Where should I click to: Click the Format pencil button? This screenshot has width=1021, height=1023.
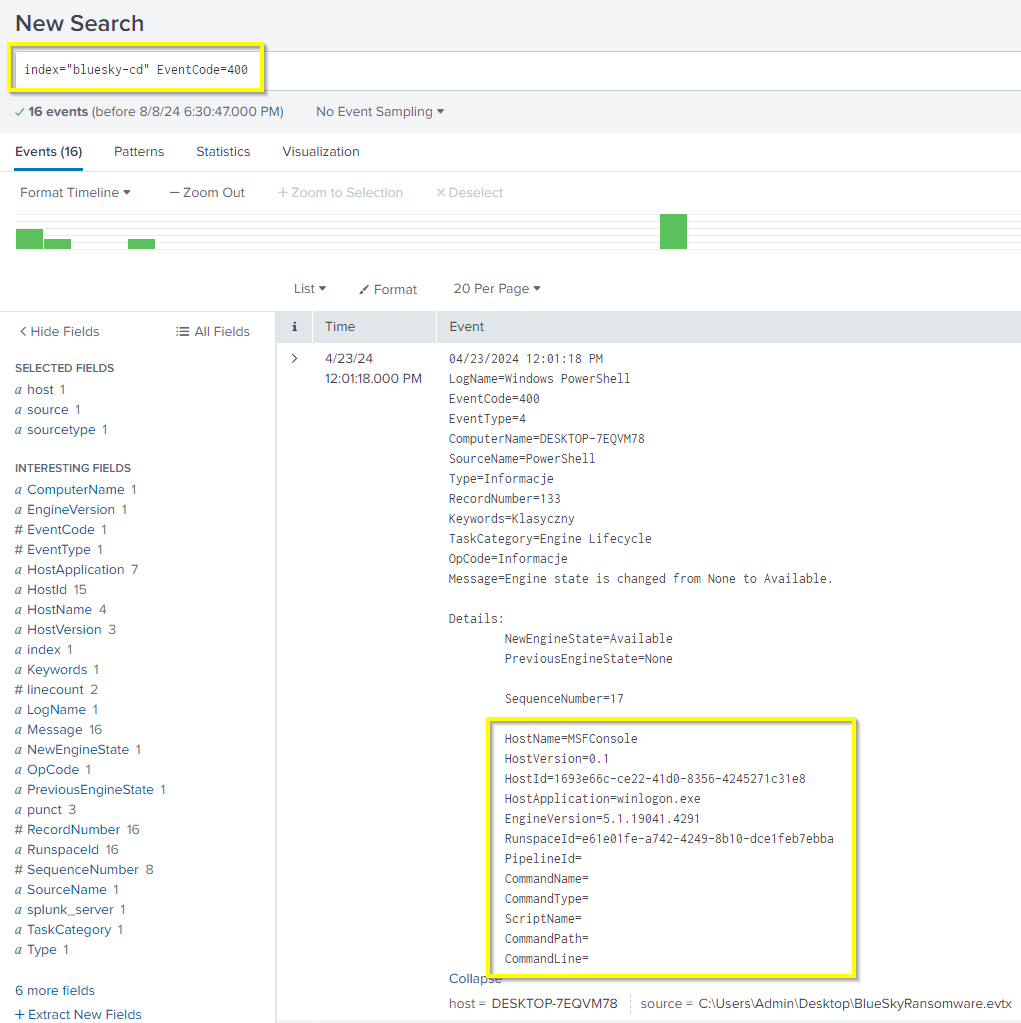click(x=388, y=289)
